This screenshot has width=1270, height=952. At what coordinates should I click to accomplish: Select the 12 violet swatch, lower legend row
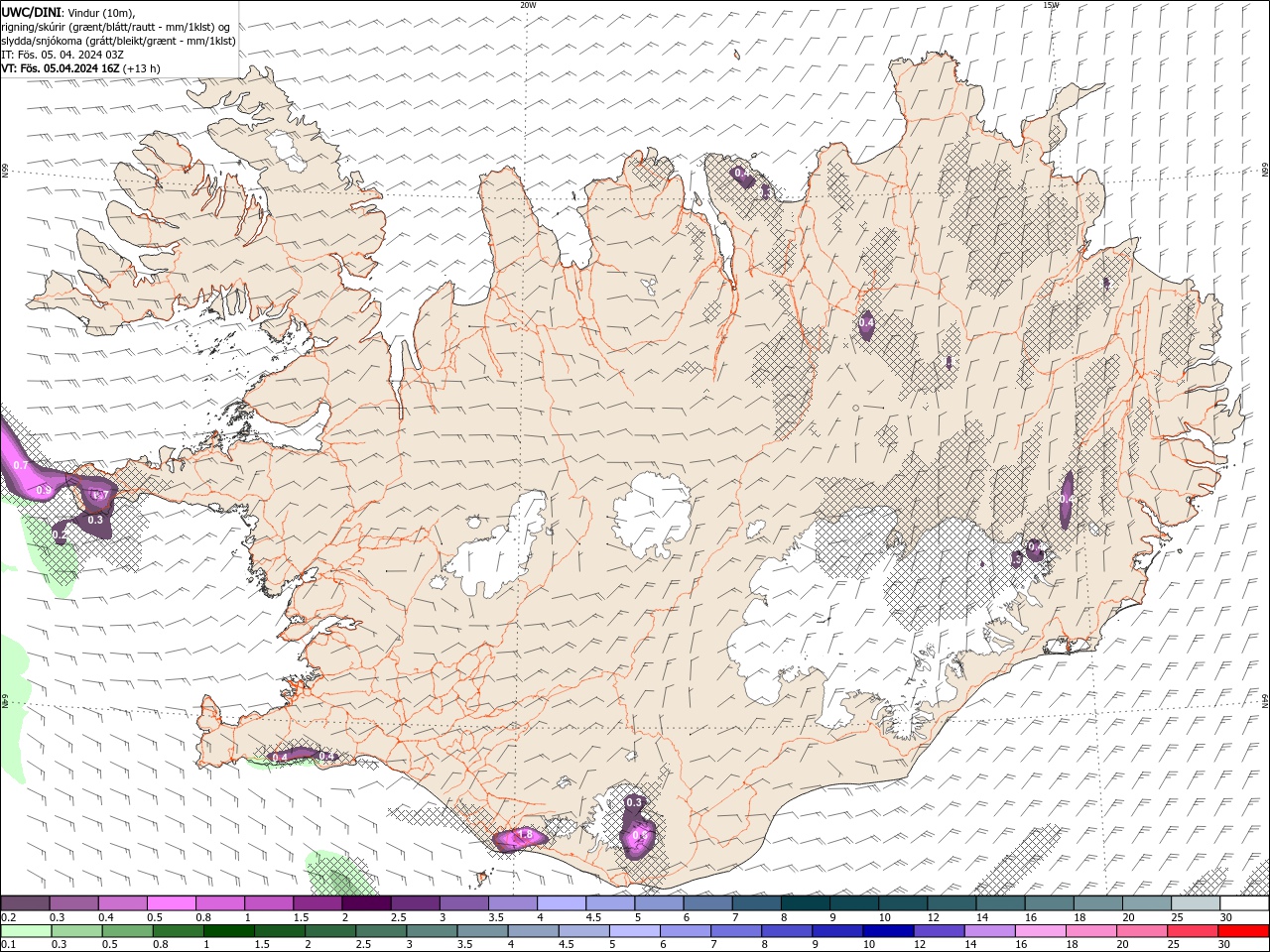939,931
